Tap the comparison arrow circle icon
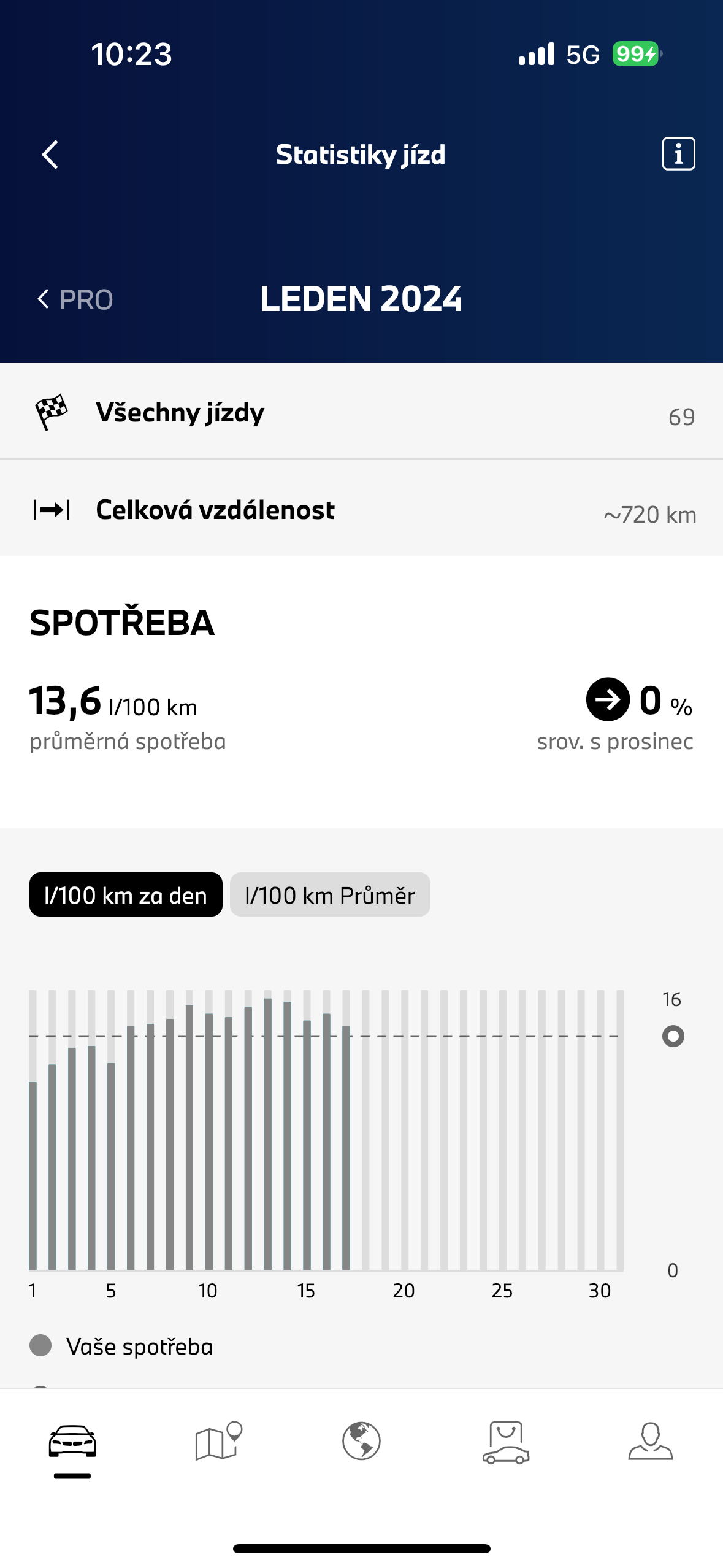This screenshot has width=723, height=1568. pyautogui.click(x=607, y=699)
